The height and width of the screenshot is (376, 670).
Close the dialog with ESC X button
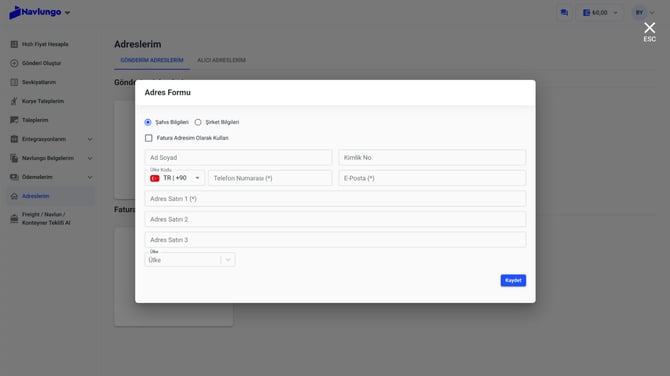click(649, 32)
